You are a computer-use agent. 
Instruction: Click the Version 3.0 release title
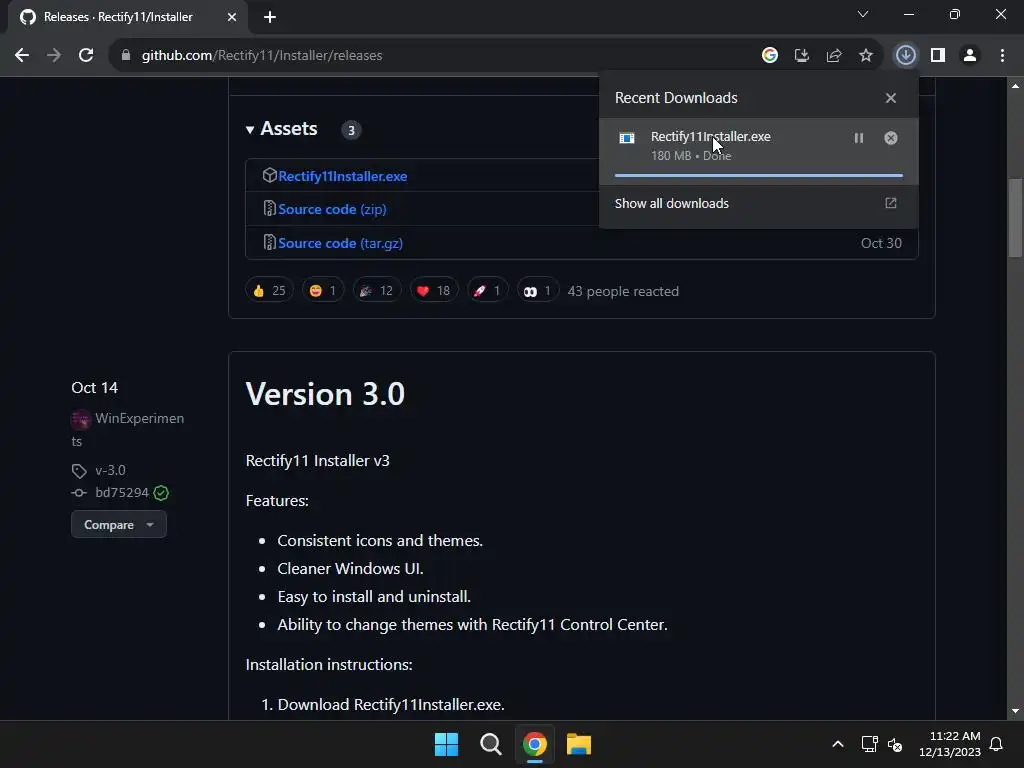pyautogui.click(x=325, y=394)
